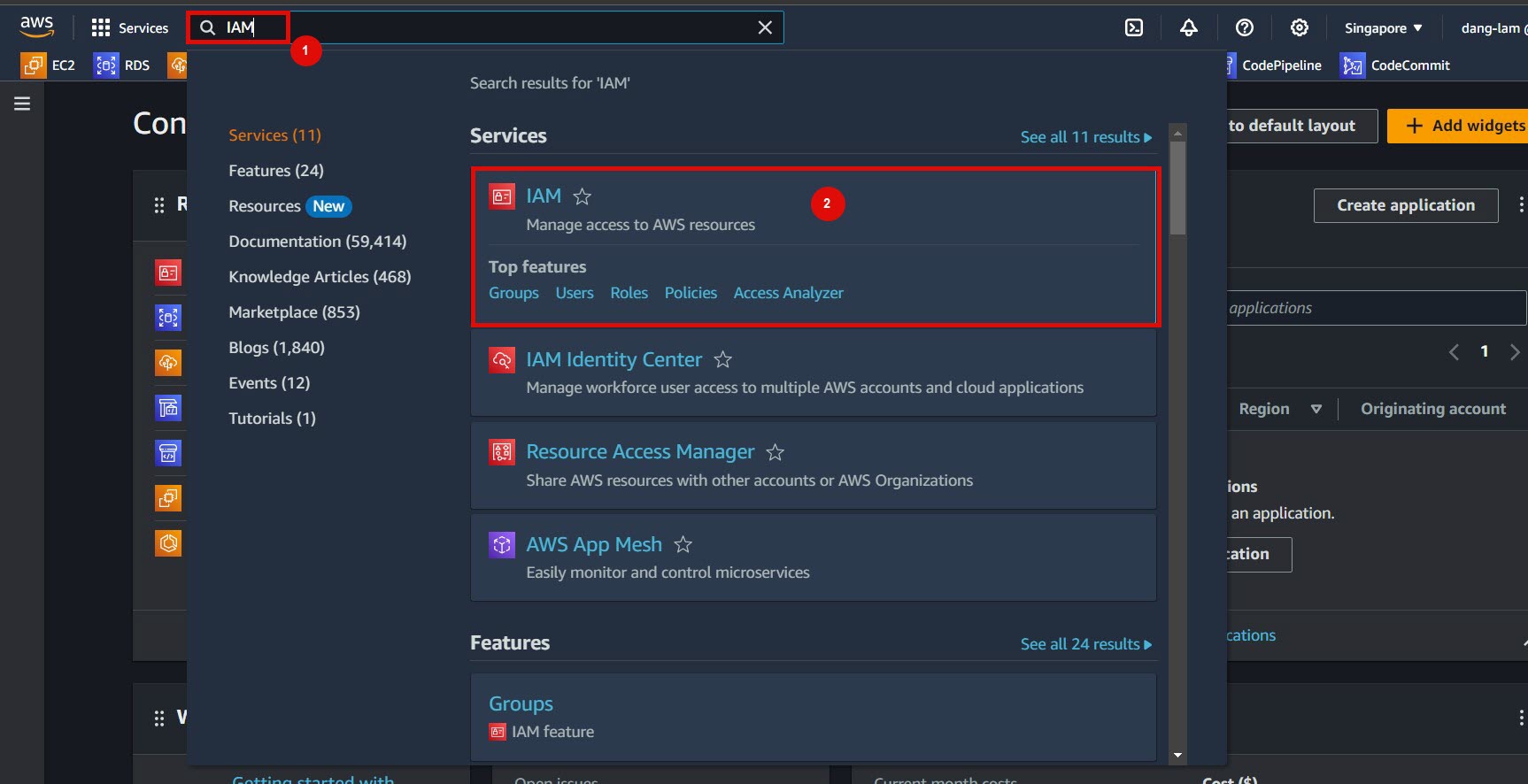This screenshot has width=1528, height=784.
Task: Select Tutorials (1) filter
Action: (x=272, y=419)
